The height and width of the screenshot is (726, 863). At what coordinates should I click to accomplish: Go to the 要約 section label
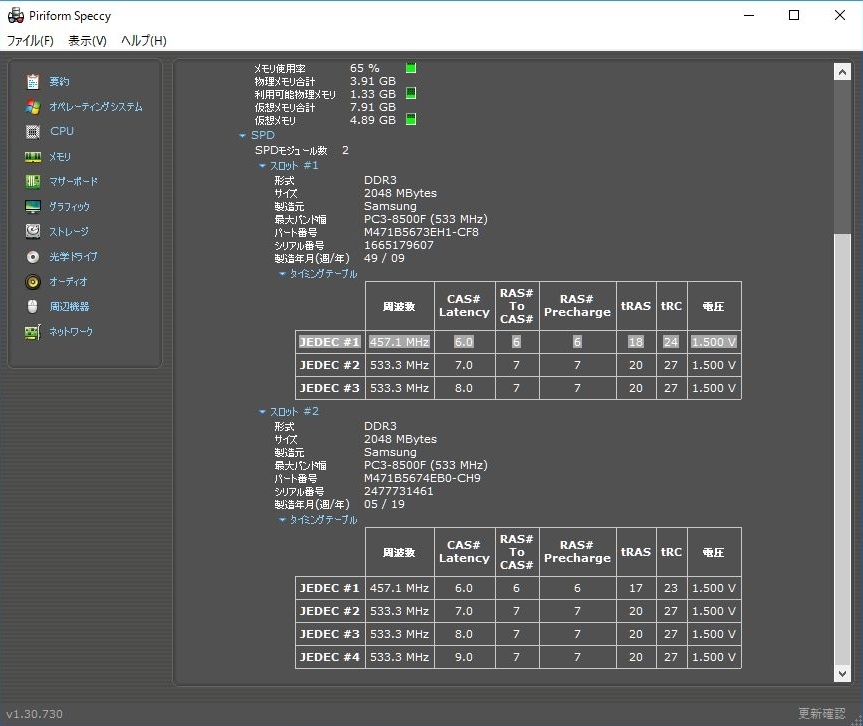pos(59,81)
